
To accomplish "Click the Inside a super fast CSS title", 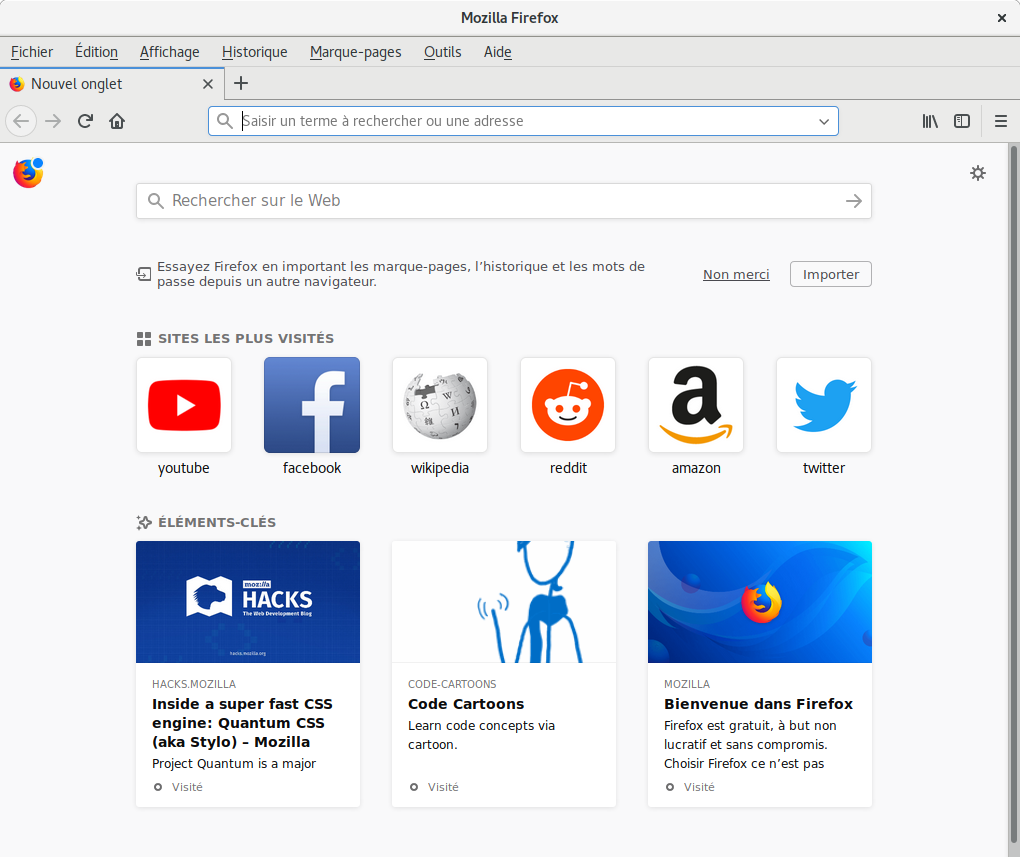I will click(242, 723).
